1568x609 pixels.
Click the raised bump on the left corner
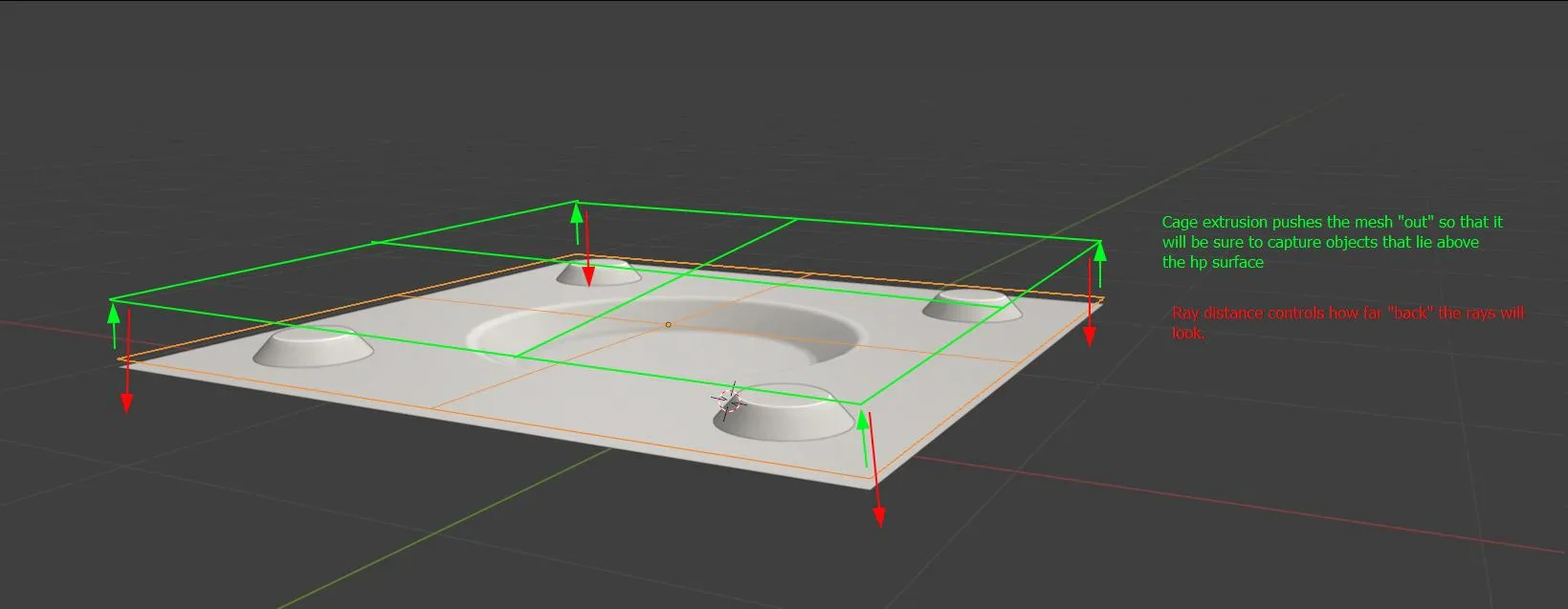click(313, 345)
